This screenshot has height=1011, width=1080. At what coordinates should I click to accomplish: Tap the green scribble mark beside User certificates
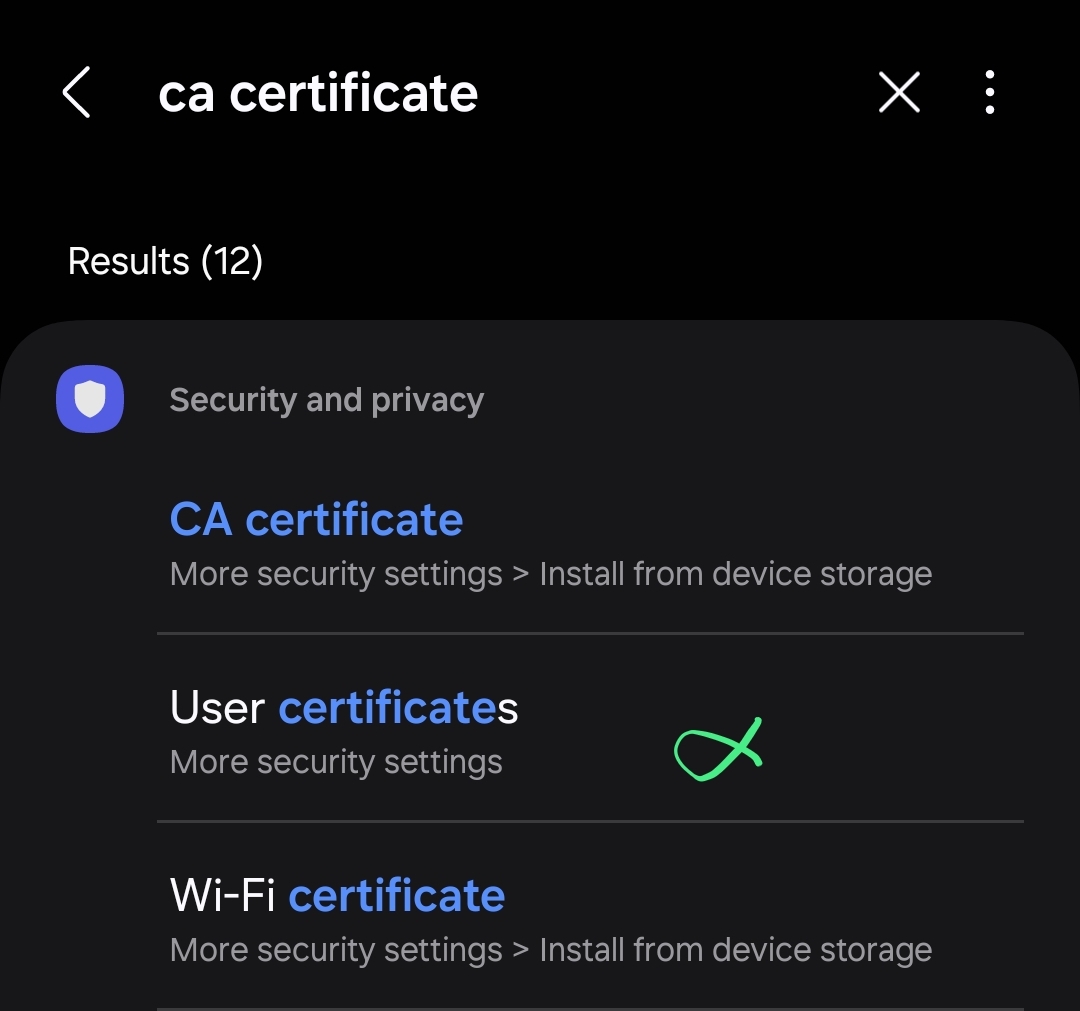pos(718,749)
